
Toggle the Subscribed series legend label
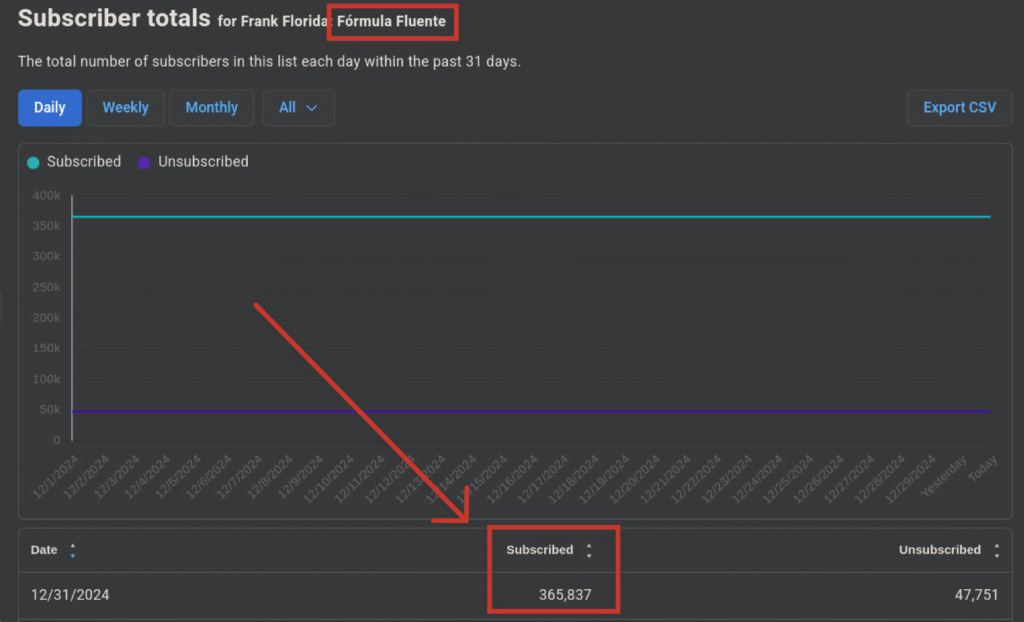[84, 162]
